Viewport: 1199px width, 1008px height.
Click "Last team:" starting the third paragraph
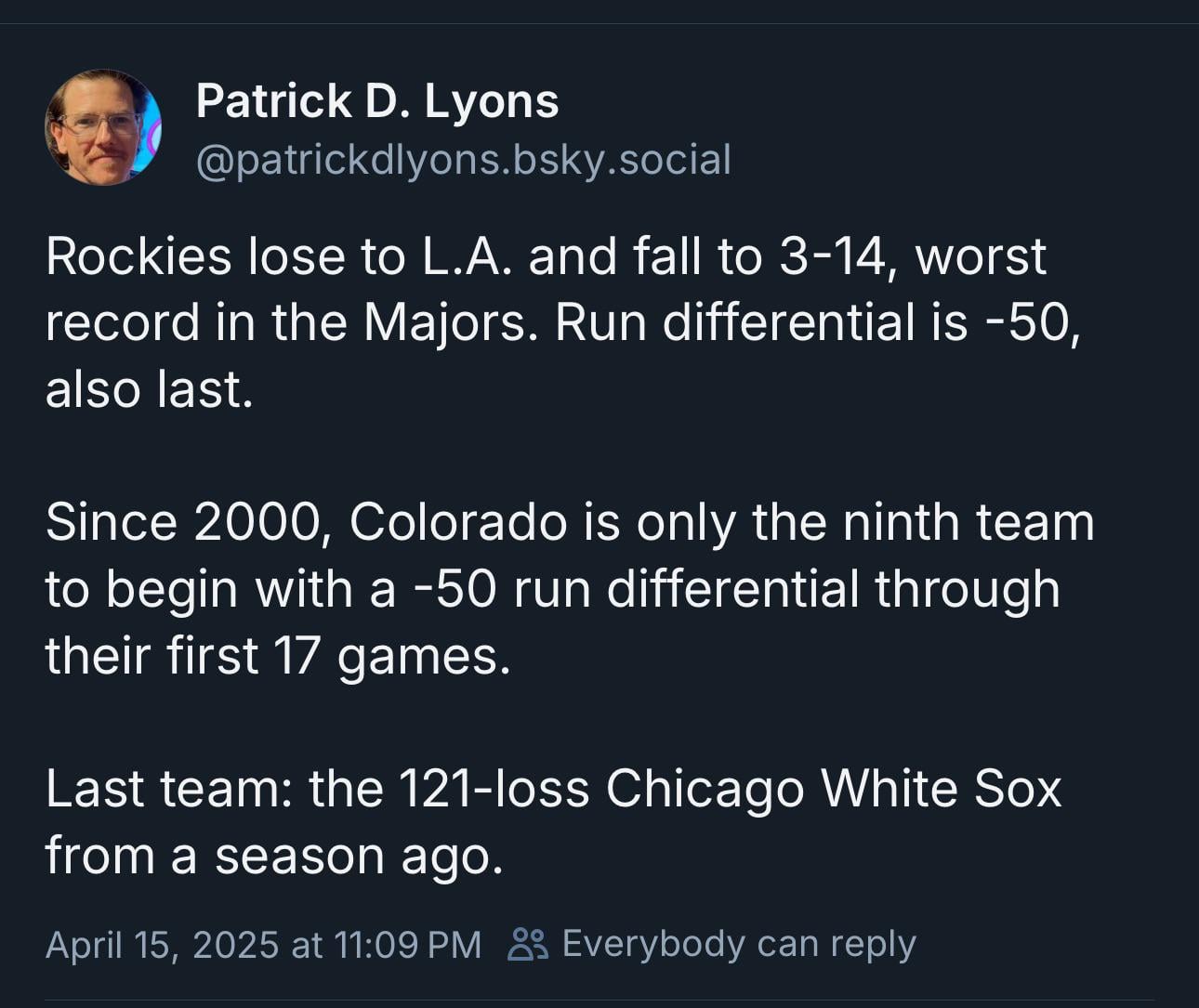point(169,789)
